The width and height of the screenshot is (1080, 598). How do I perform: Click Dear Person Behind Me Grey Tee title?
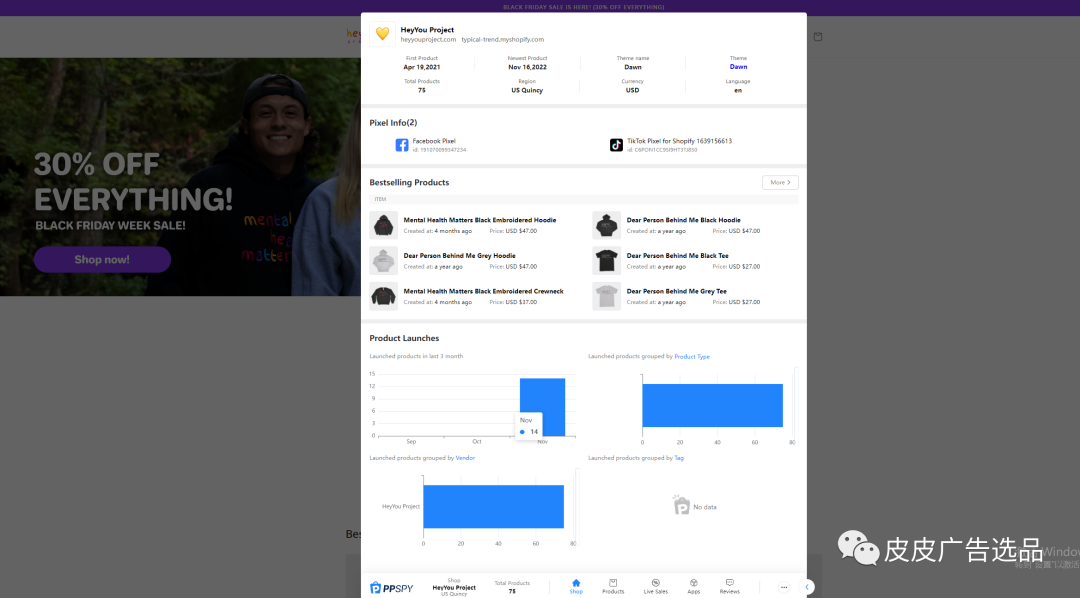(x=676, y=291)
